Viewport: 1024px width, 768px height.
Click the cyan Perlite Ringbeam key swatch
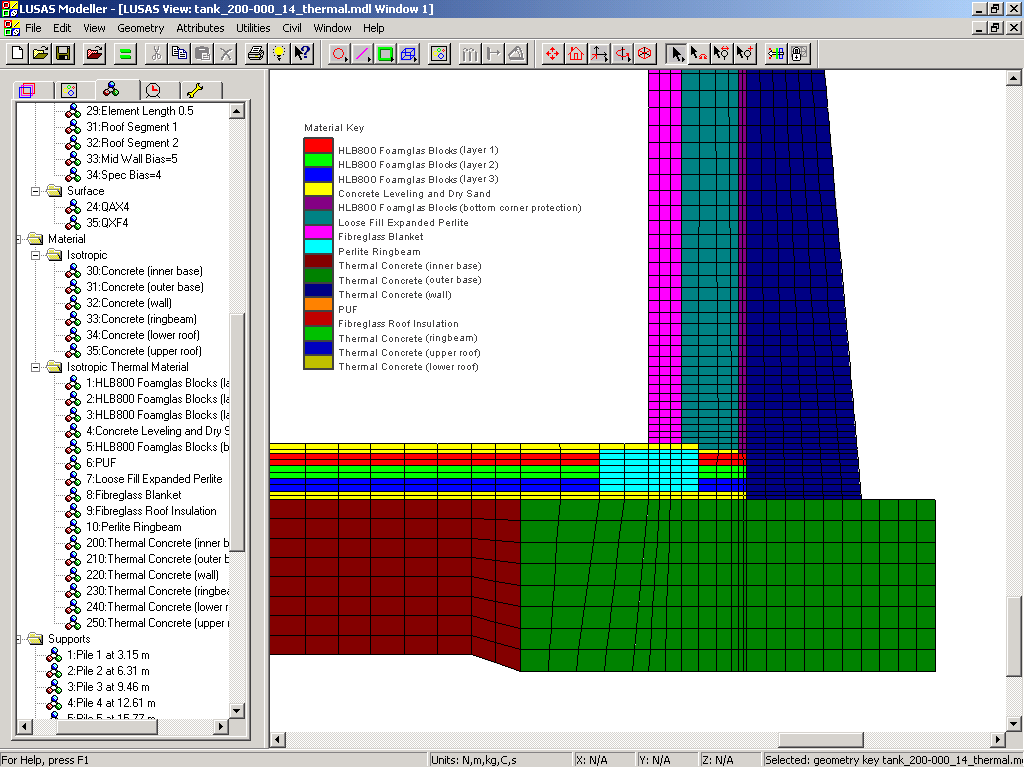tap(318, 246)
